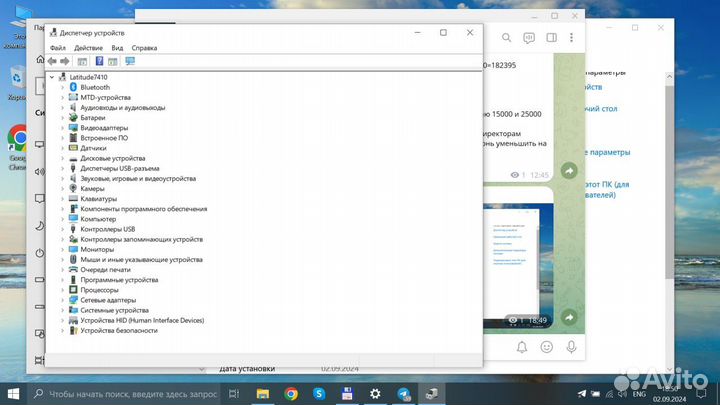
Task: Click the Видеоадаптеры display adapter icon
Action: tap(73, 127)
